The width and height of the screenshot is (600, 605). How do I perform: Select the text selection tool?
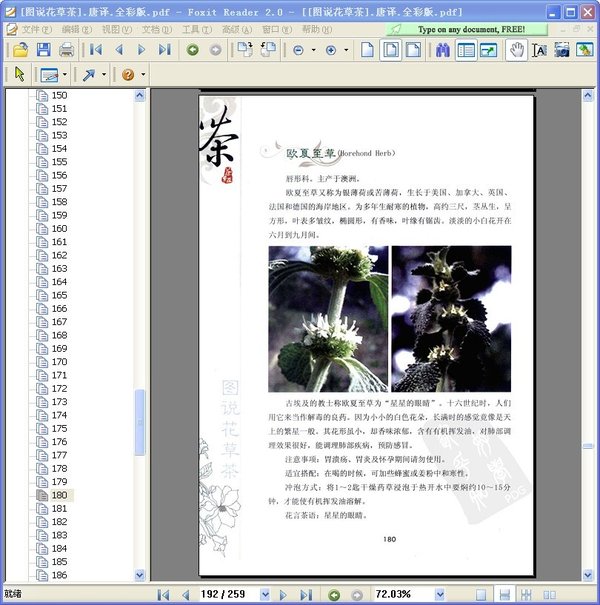pyautogui.click(x=539, y=50)
